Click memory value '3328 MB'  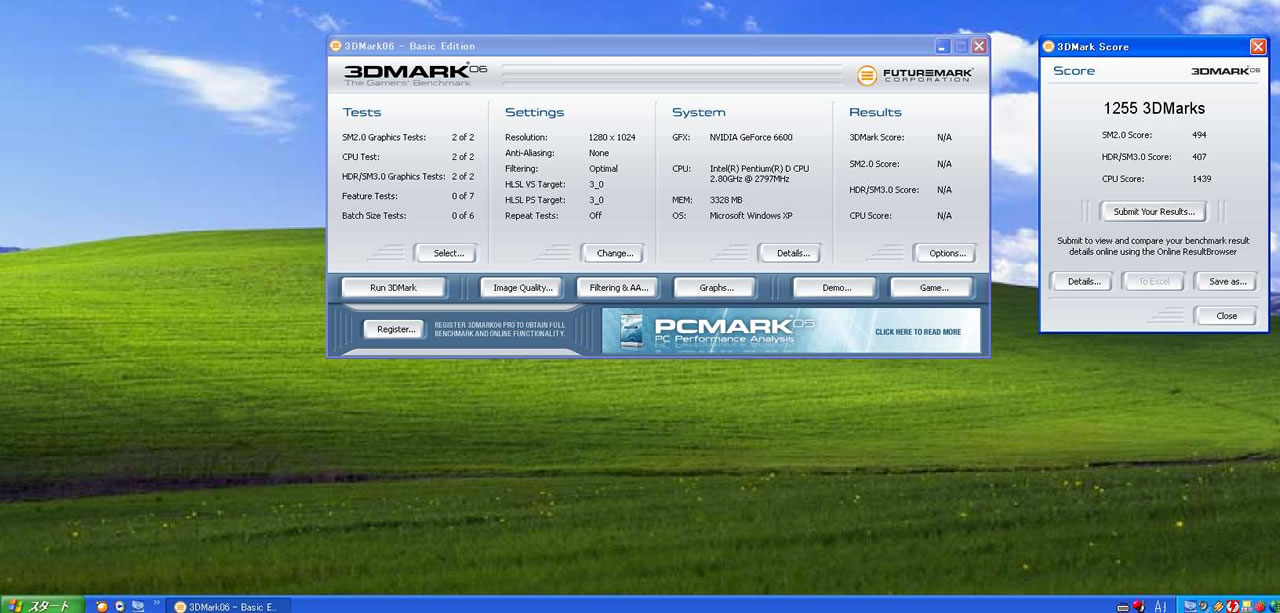pyautogui.click(x=726, y=200)
